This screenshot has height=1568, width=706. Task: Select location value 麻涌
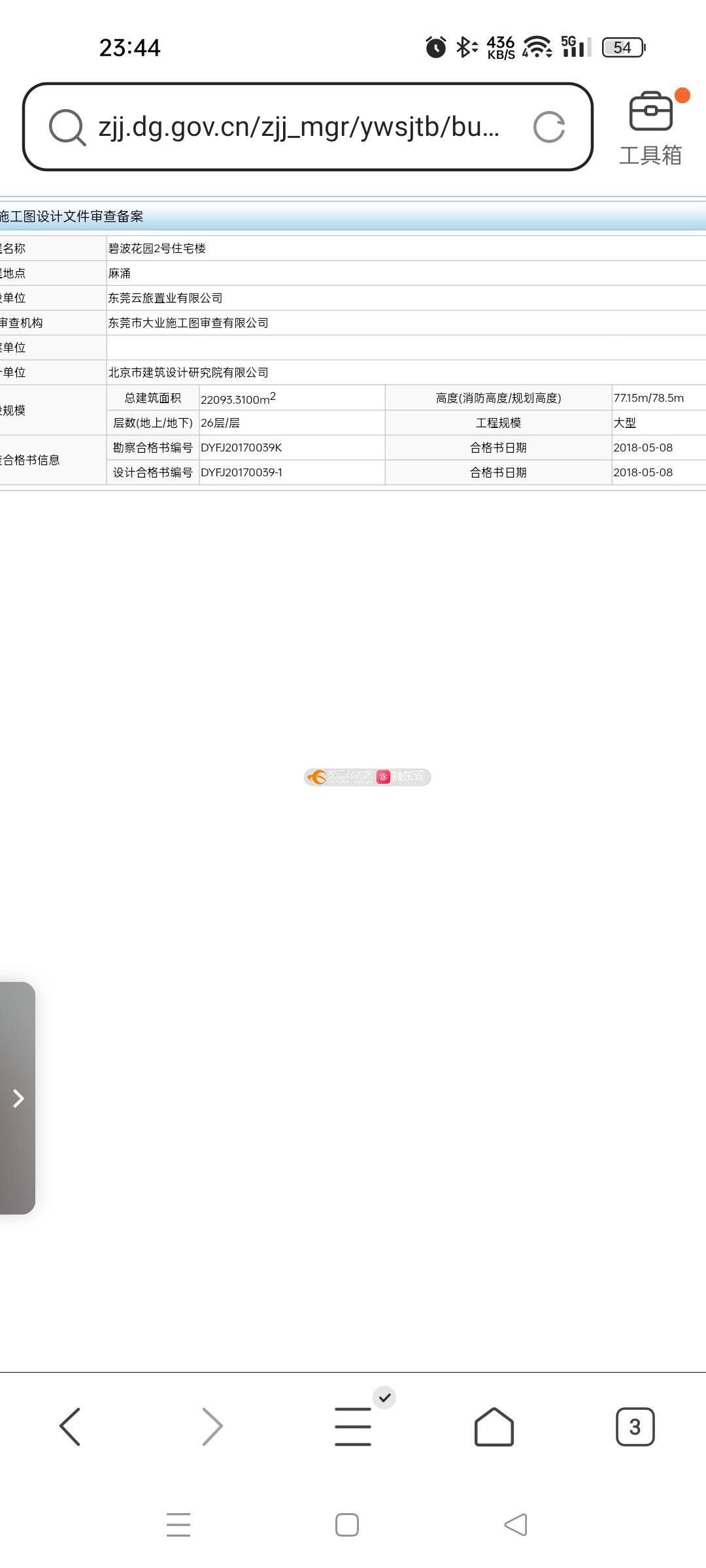(x=120, y=273)
